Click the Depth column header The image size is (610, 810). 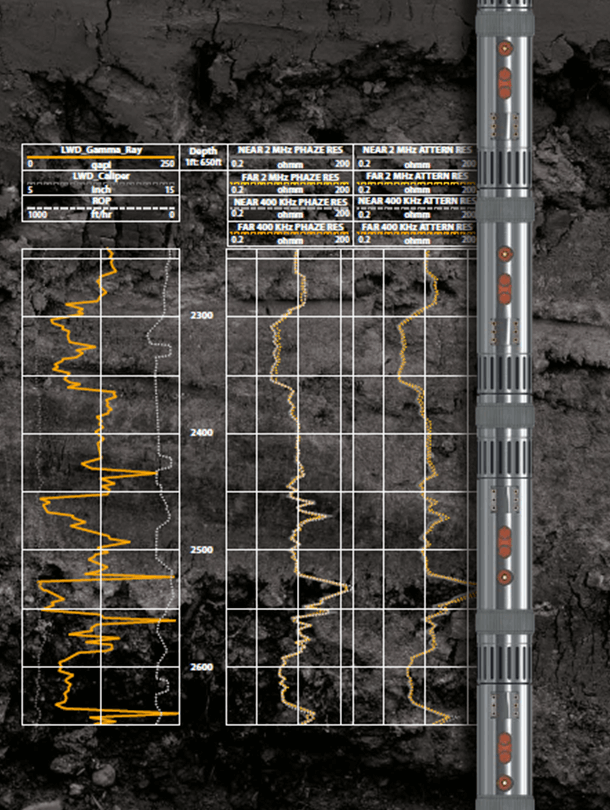click(x=203, y=150)
